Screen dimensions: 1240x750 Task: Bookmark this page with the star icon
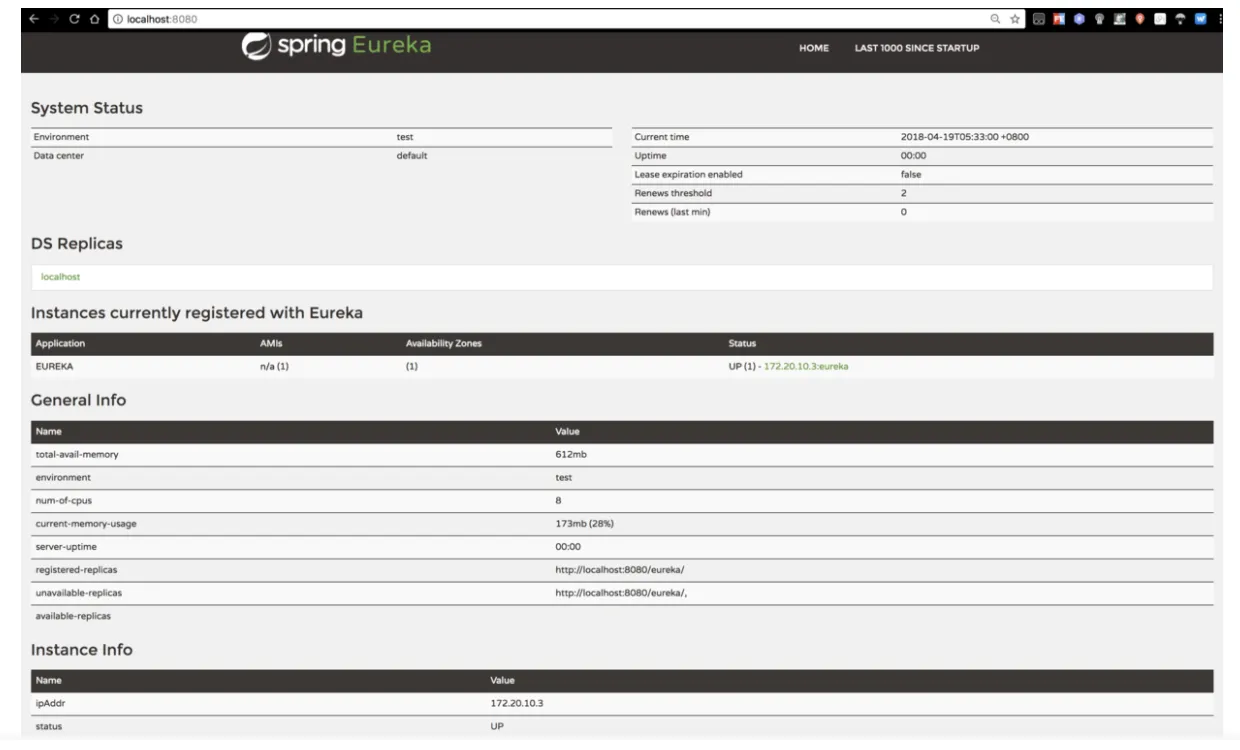[1015, 18]
